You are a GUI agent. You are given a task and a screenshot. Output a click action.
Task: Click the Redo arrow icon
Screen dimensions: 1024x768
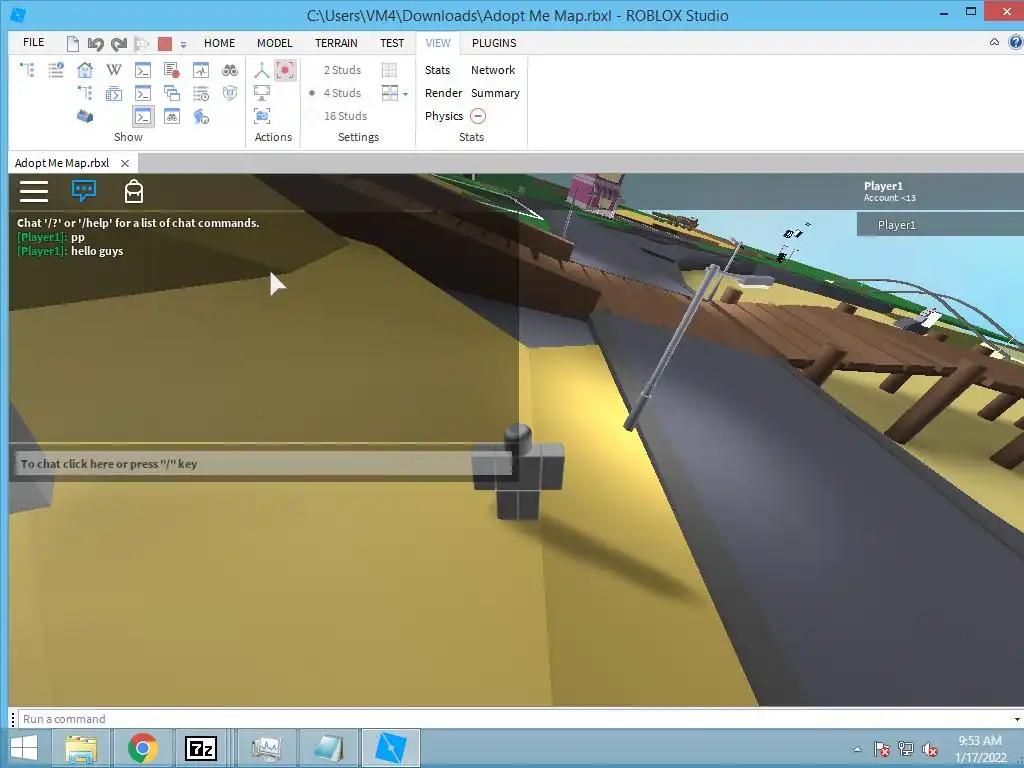click(x=119, y=44)
